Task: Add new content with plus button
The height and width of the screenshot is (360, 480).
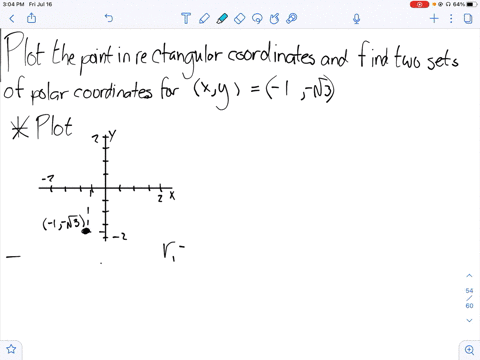Action: pyautogui.click(x=434, y=18)
